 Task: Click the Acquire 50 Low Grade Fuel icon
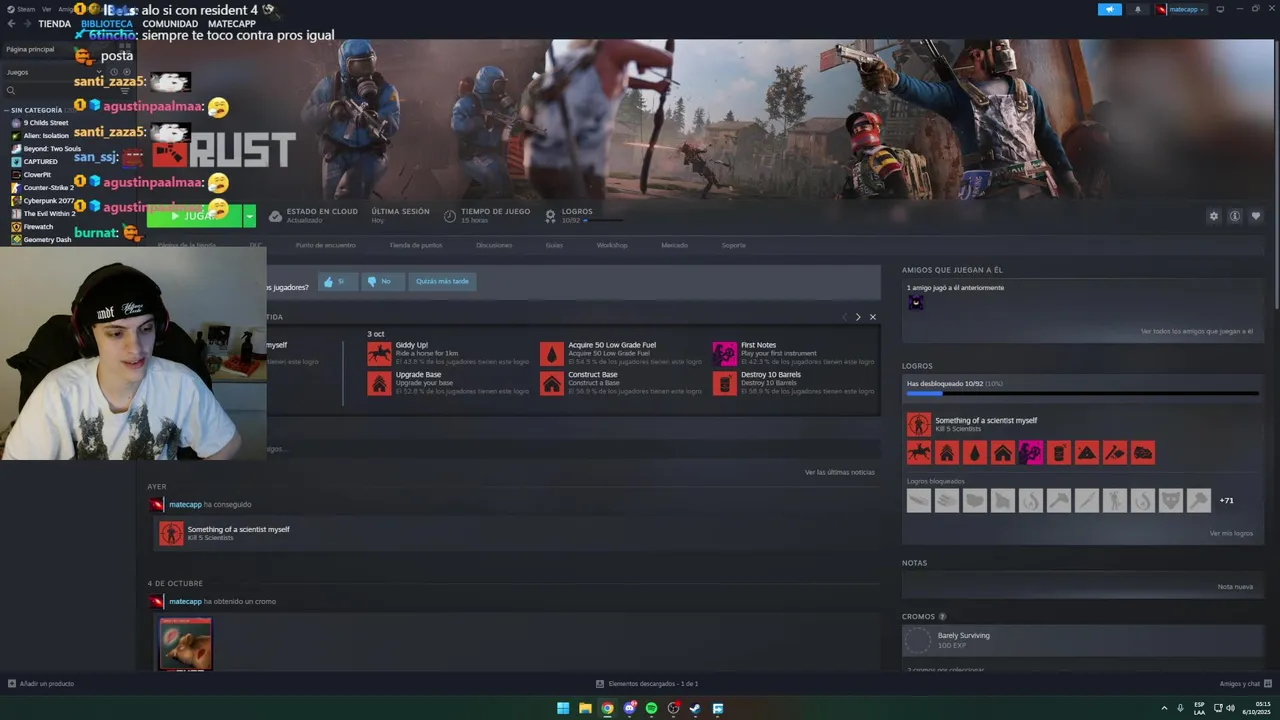(x=552, y=353)
